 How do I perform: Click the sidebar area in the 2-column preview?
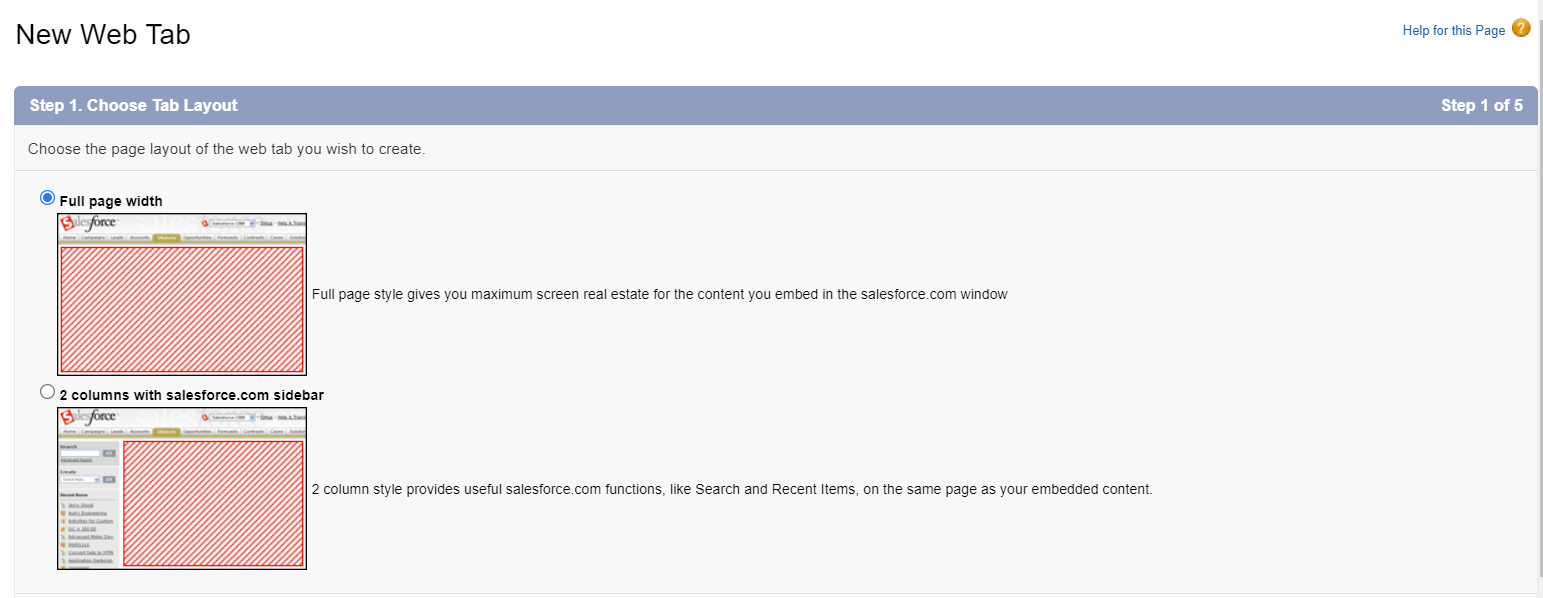point(89,505)
